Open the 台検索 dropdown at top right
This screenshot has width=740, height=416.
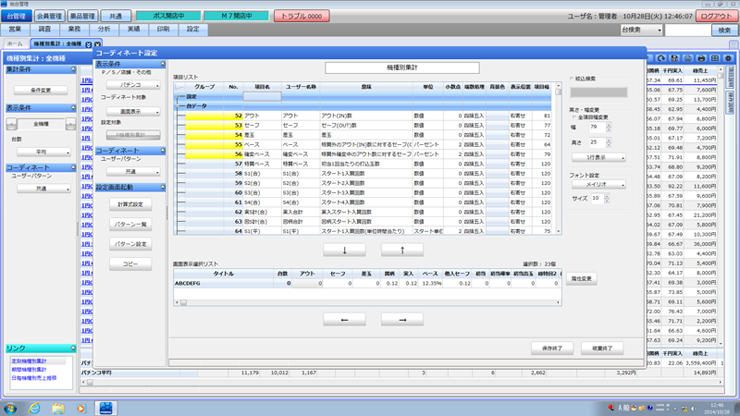click(x=641, y=30)
